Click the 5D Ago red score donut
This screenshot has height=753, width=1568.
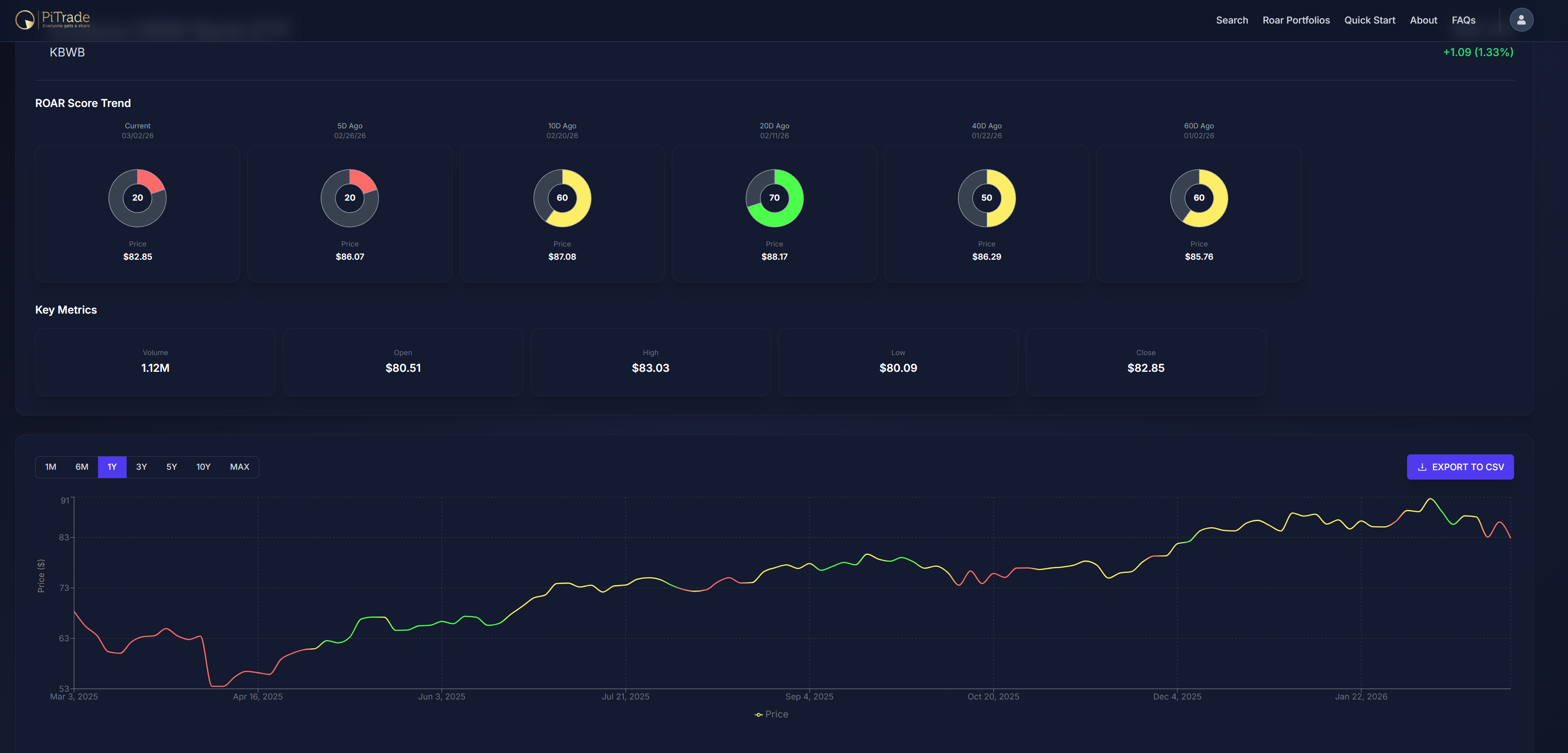point(349,198)
